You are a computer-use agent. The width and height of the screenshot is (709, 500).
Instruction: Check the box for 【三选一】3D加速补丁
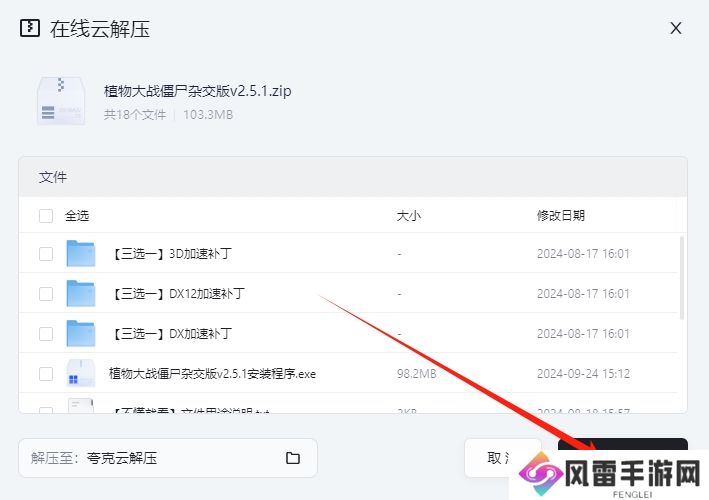(46, 254)
